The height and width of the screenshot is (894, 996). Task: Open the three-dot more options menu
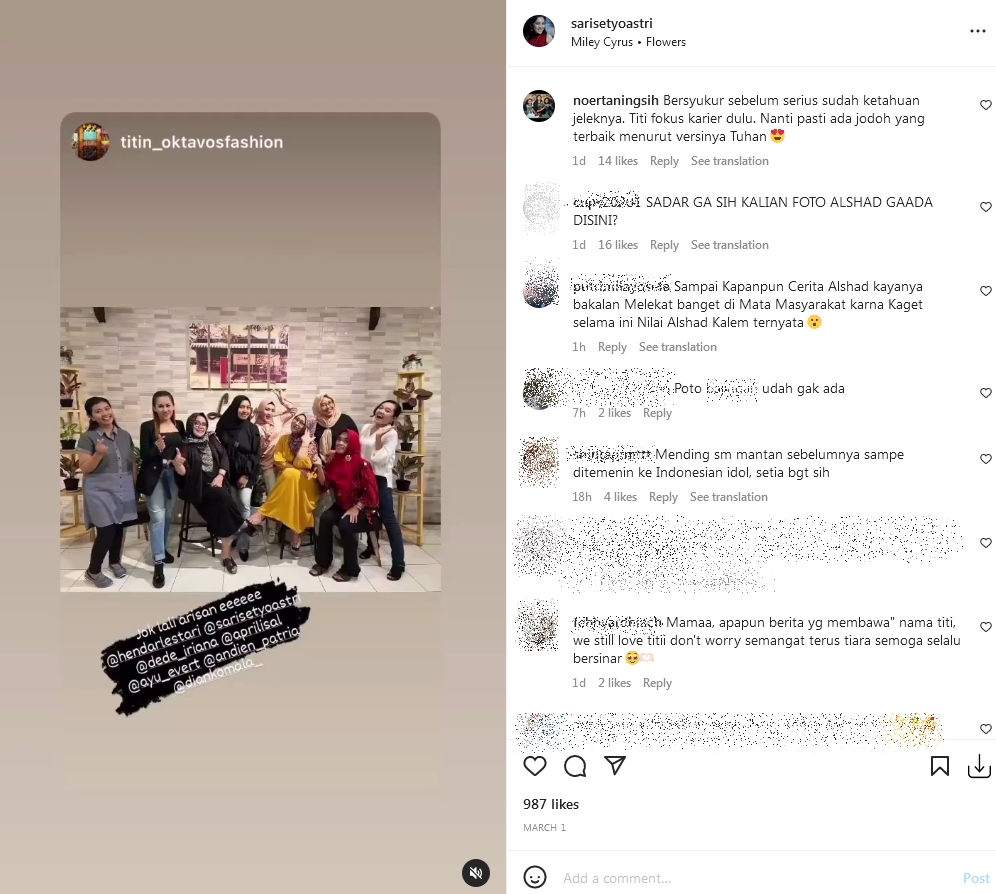978,31
